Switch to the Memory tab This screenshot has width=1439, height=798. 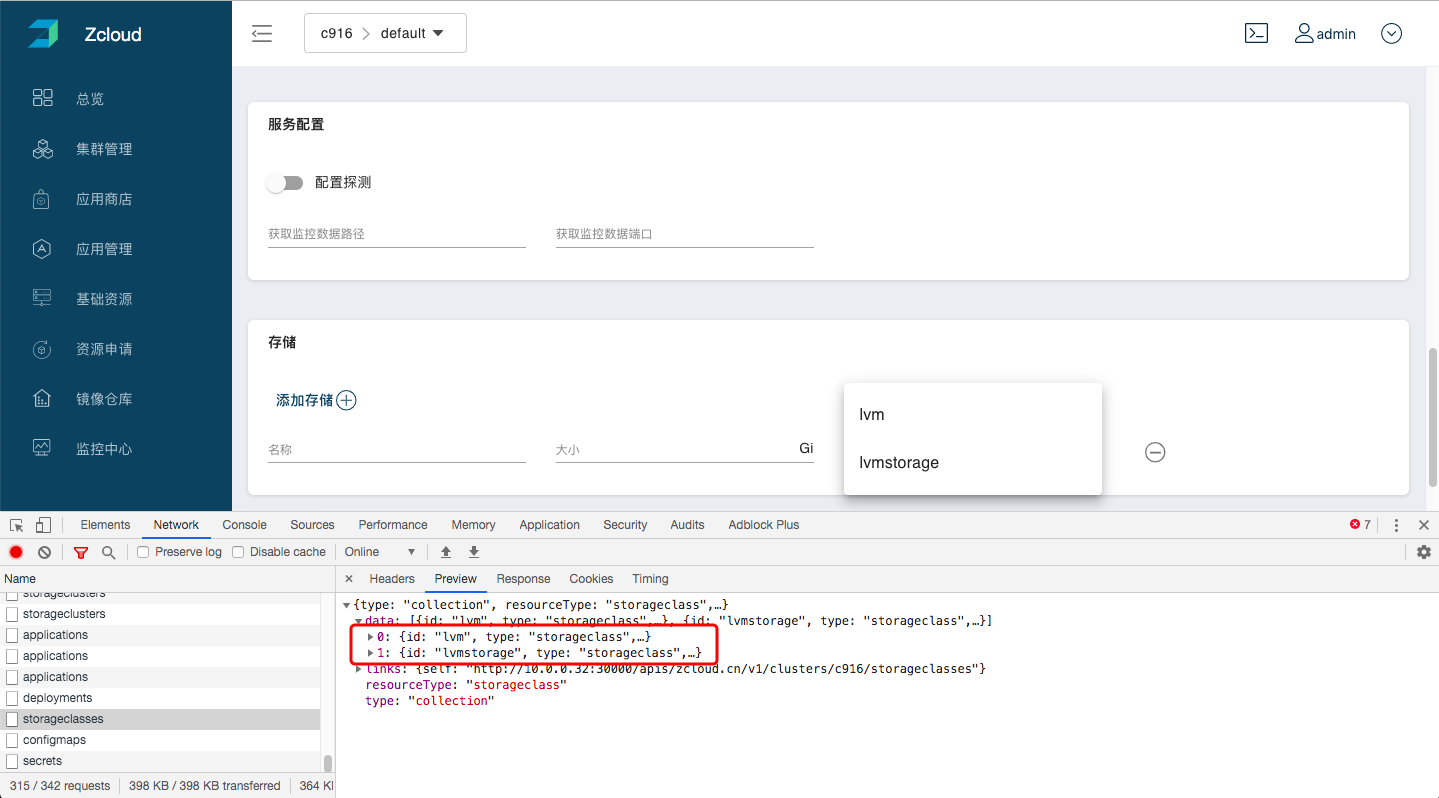(473, 525)
